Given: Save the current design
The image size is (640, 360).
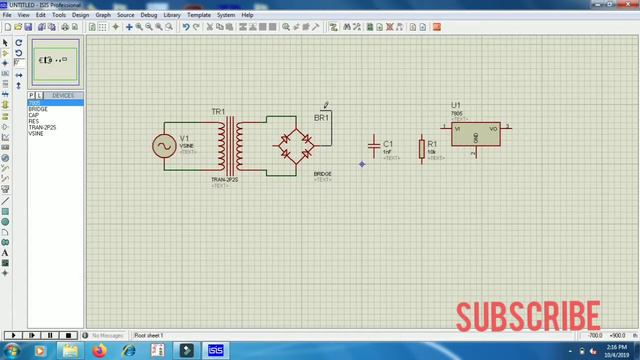Looking at the screenshot, I should click(x=28, y=27).
